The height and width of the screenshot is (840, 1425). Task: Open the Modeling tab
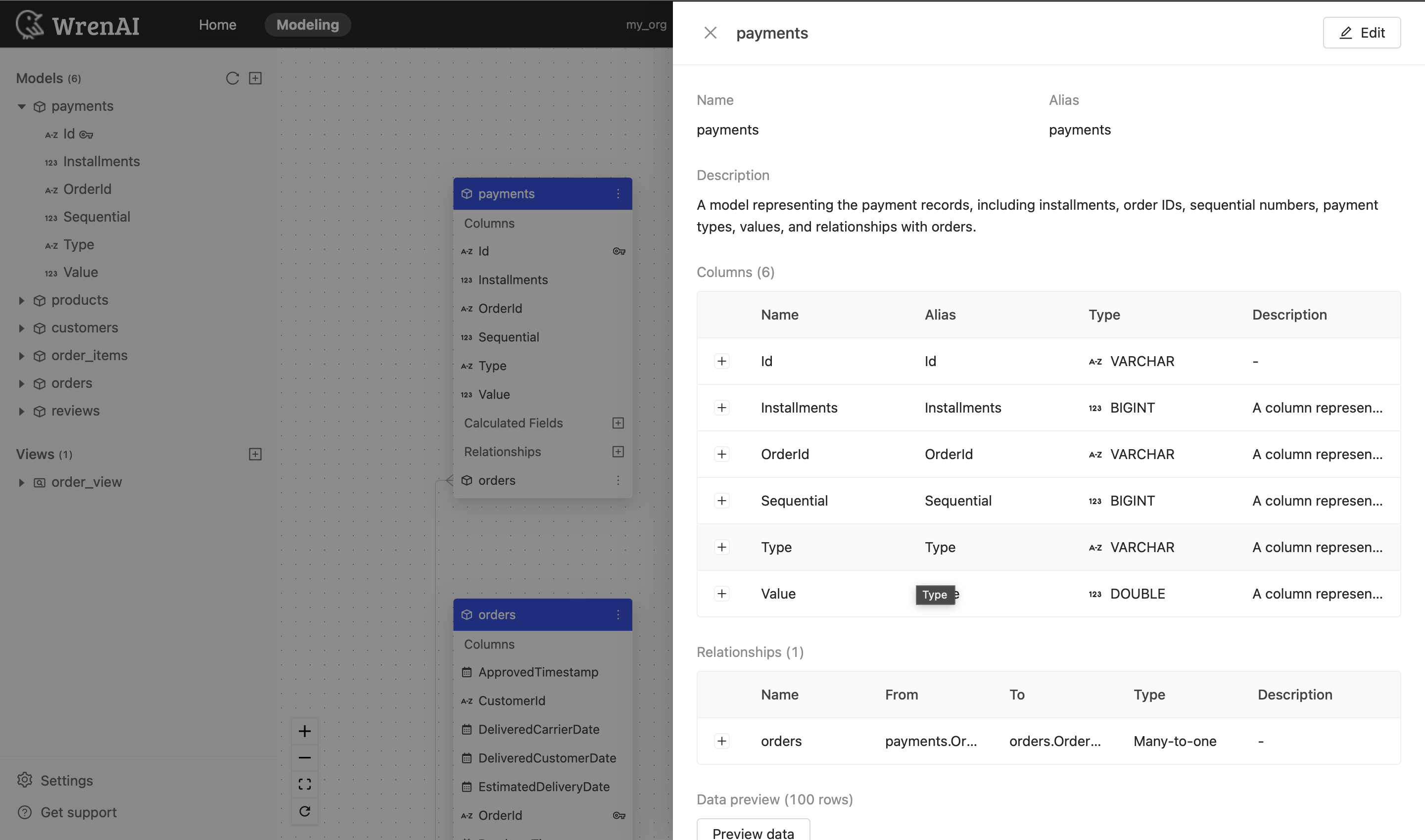pyautogui.click(x=307, y=25)
